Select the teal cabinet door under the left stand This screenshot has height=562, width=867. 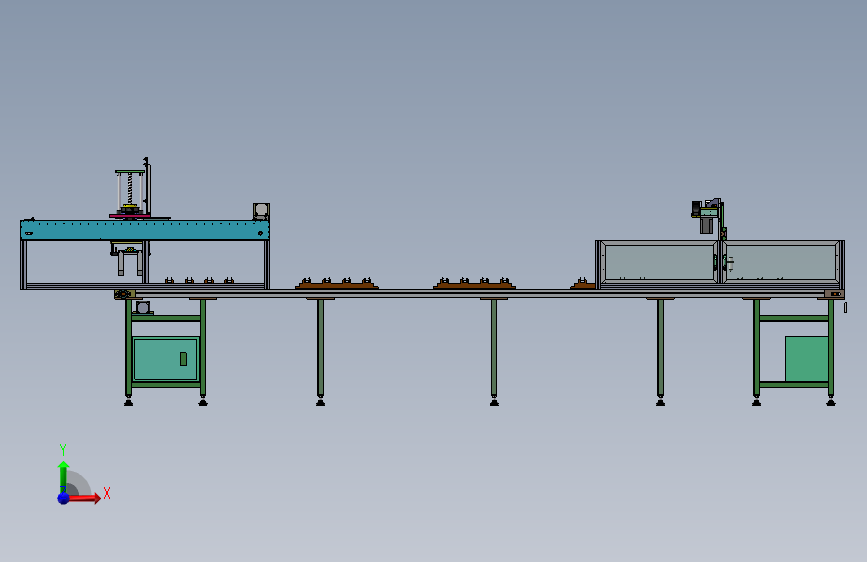tap(165, 358)
